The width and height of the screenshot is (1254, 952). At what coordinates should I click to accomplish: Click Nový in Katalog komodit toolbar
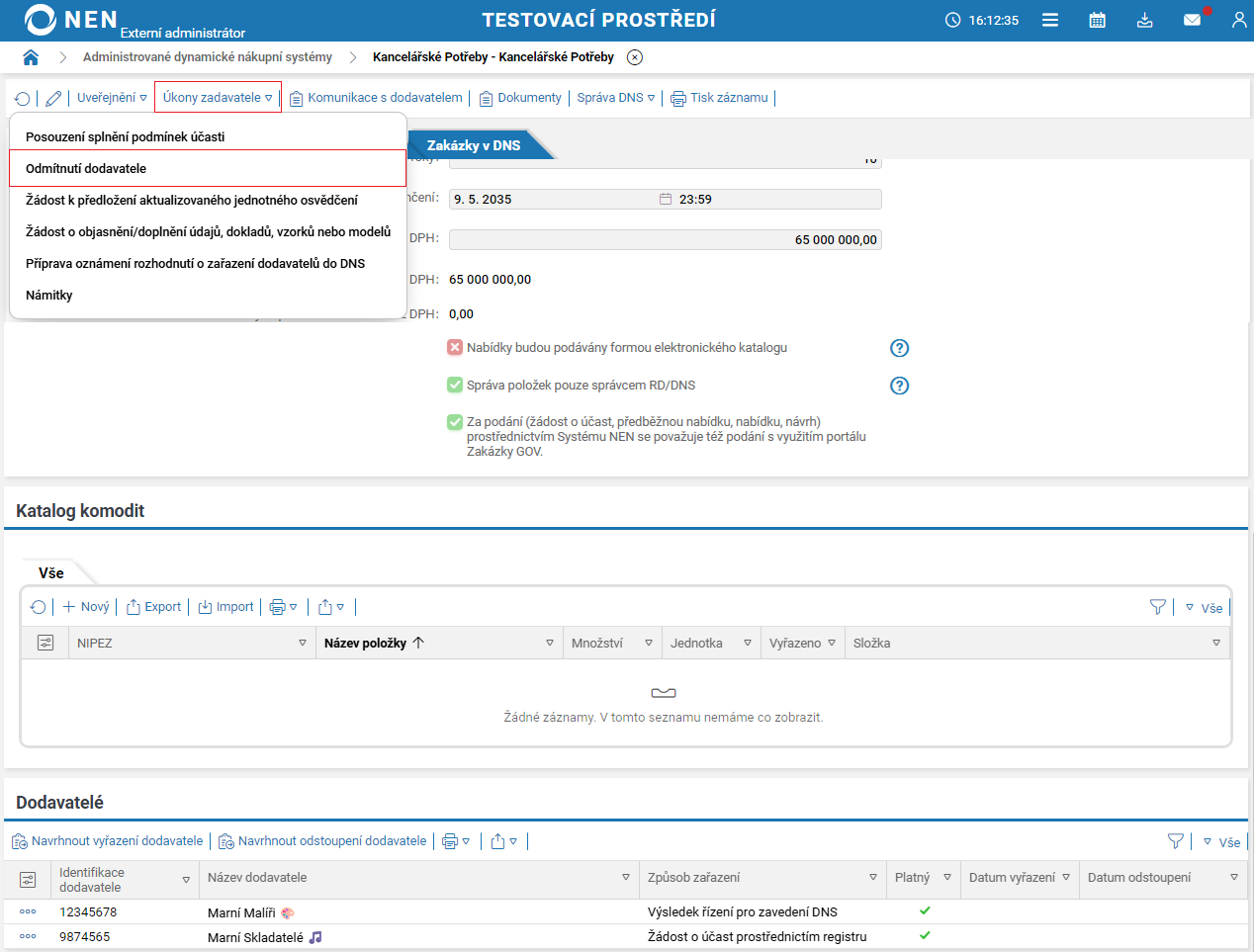[x=86, y=607]
